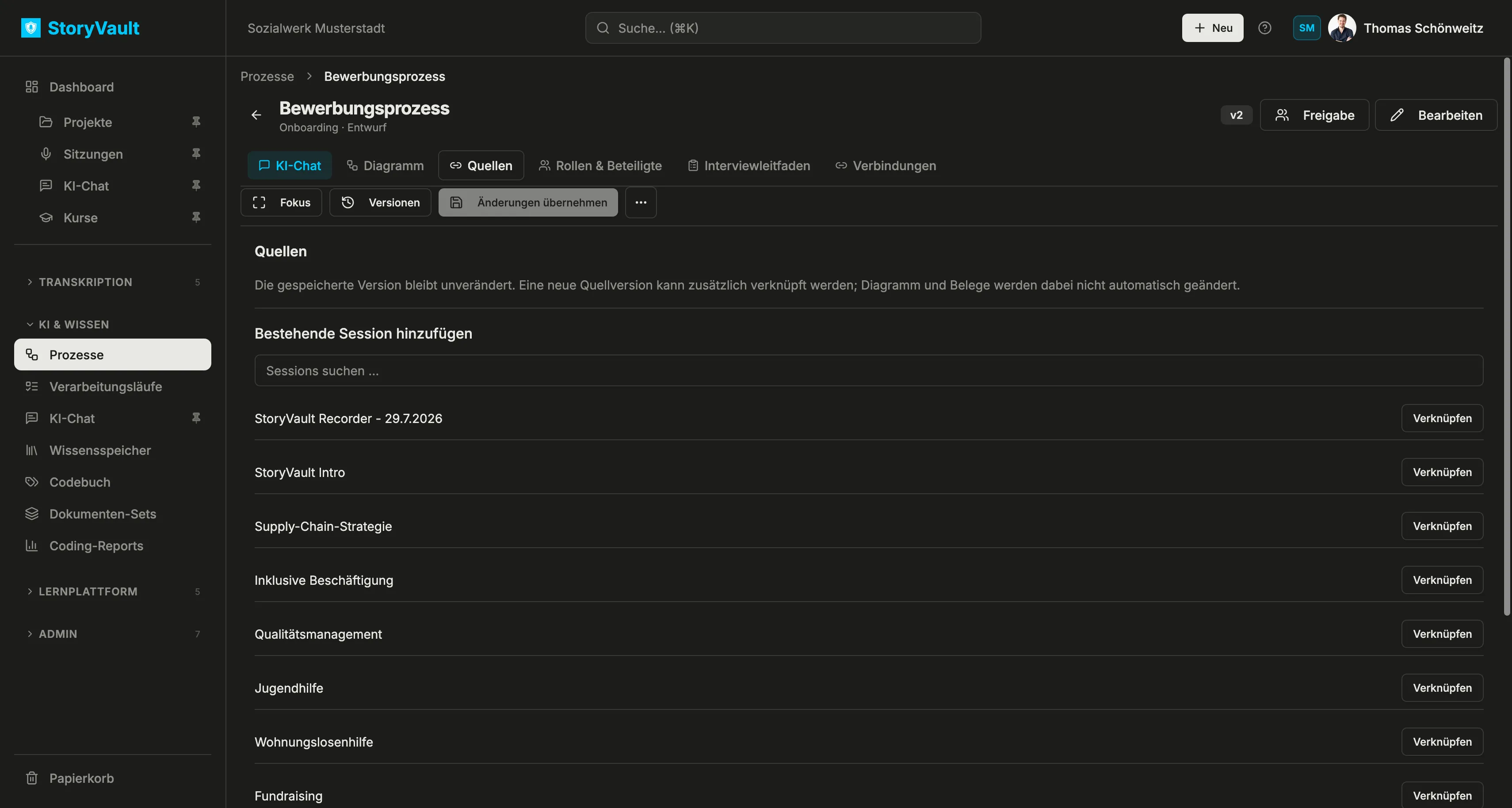1512x808 pixels.
Task: Expand the TRANSKRIPTION section
Action: point(113,282)
